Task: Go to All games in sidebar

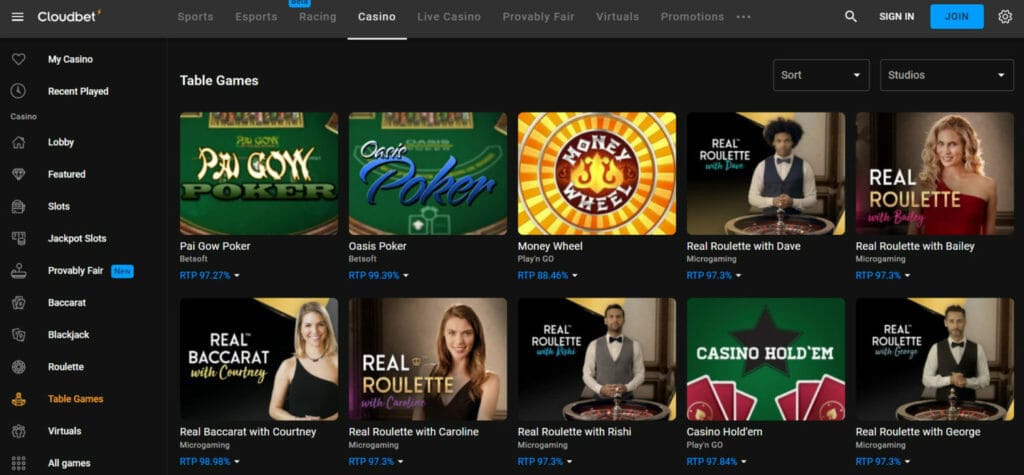Action: click(69, 463)
